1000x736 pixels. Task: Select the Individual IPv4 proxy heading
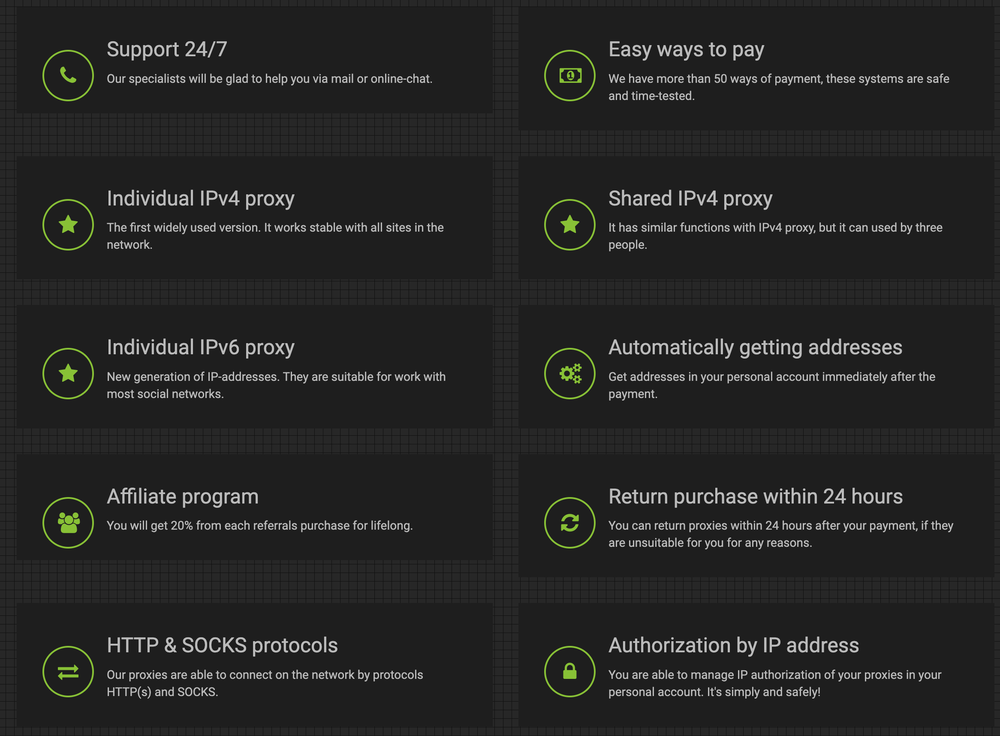(201, 198)
